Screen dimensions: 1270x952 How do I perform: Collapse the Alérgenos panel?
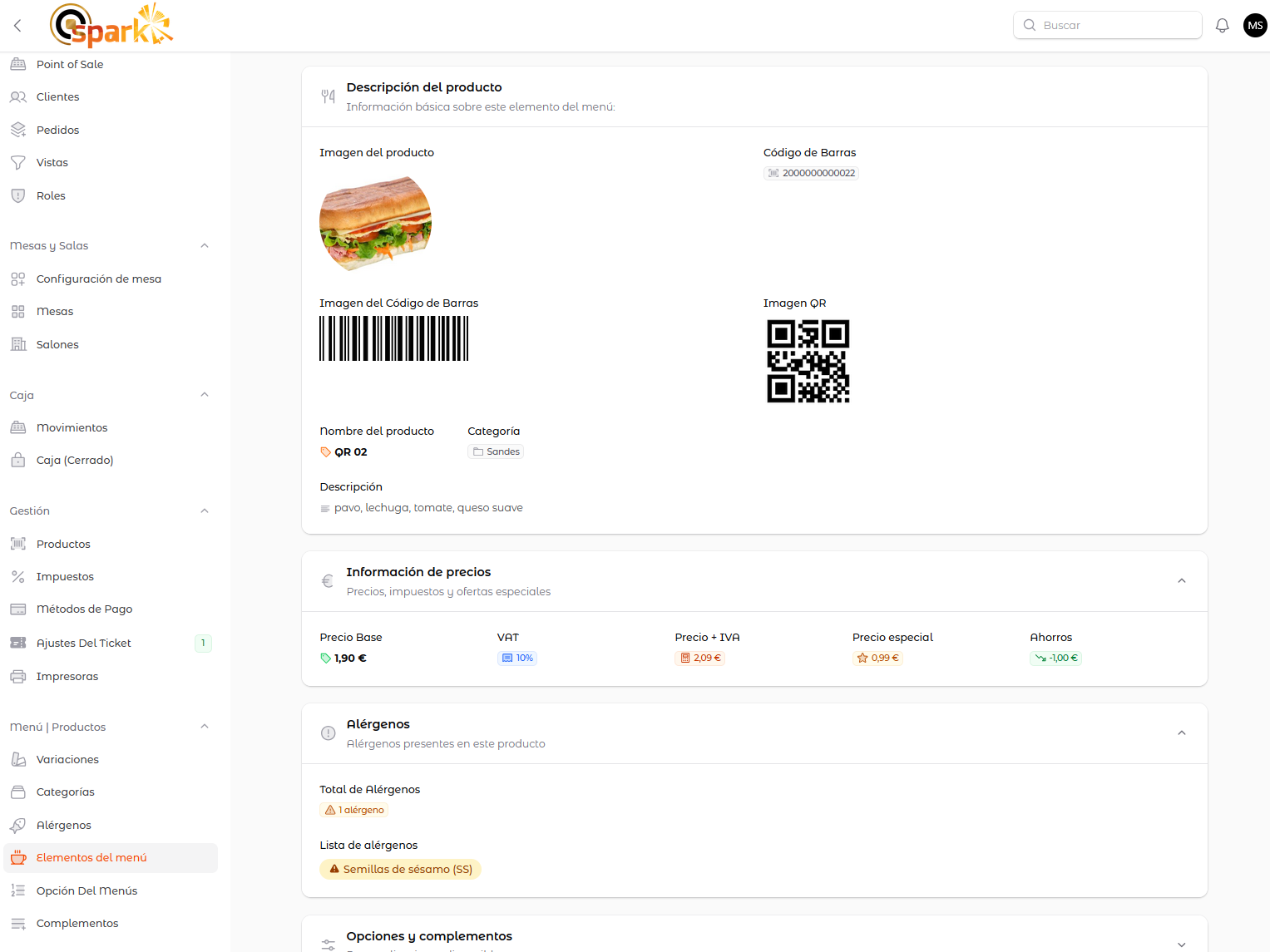click(x=1181, y=733)
